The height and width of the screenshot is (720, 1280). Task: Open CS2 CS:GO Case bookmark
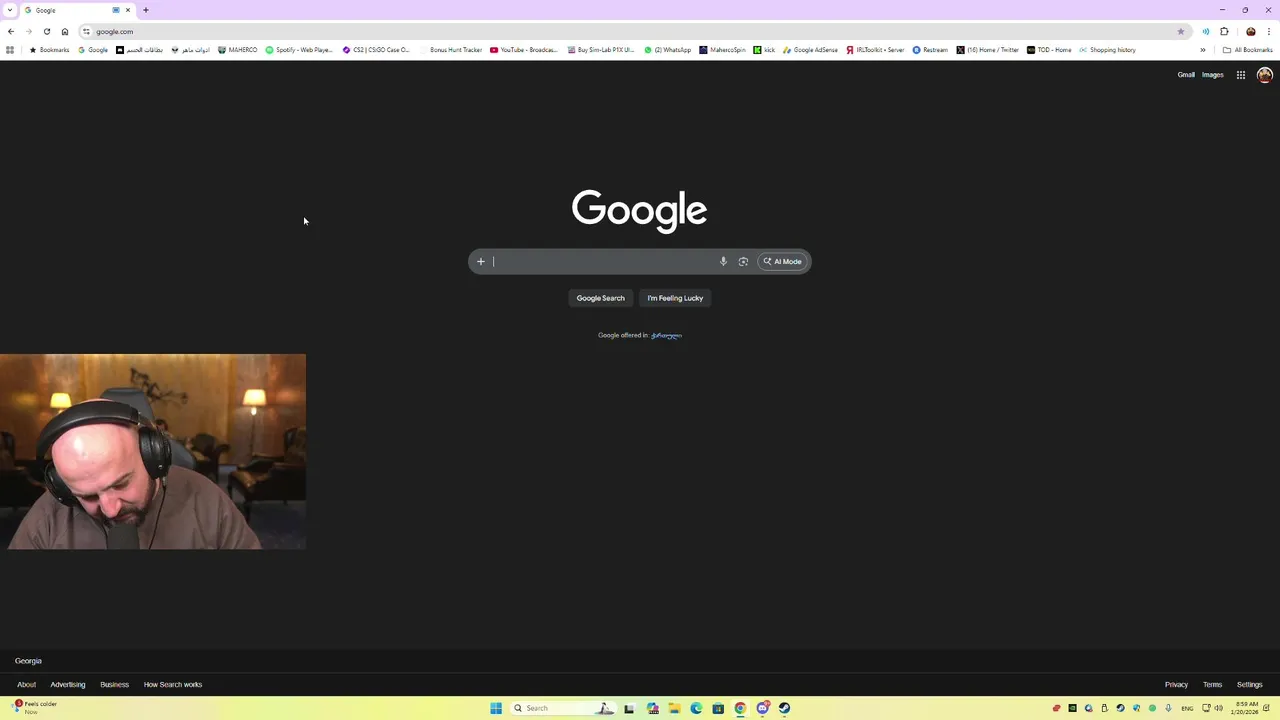tap(376, 50)
